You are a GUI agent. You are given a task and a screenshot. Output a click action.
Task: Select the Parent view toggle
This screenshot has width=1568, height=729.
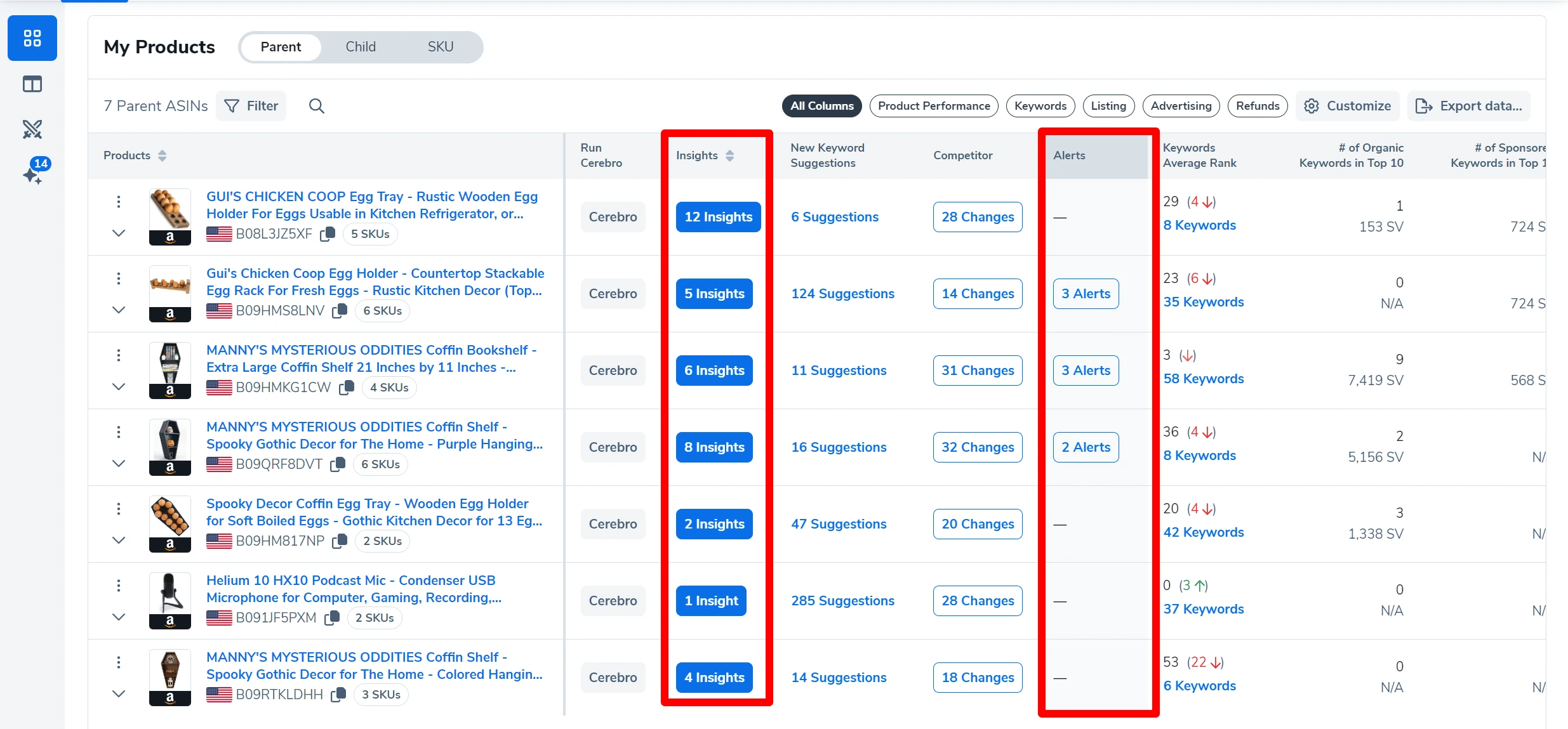coord(281,47)
